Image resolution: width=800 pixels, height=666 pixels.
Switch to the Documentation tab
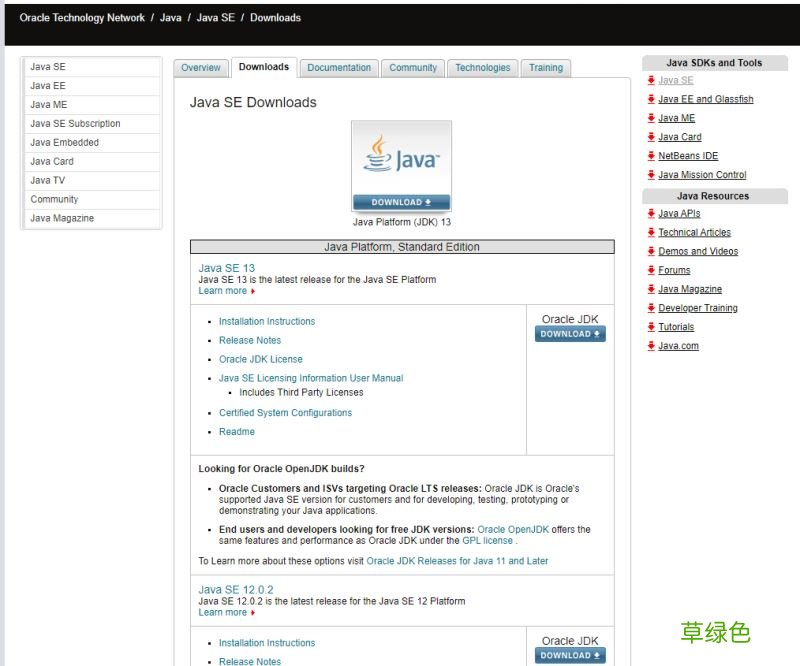pos(339,68)
